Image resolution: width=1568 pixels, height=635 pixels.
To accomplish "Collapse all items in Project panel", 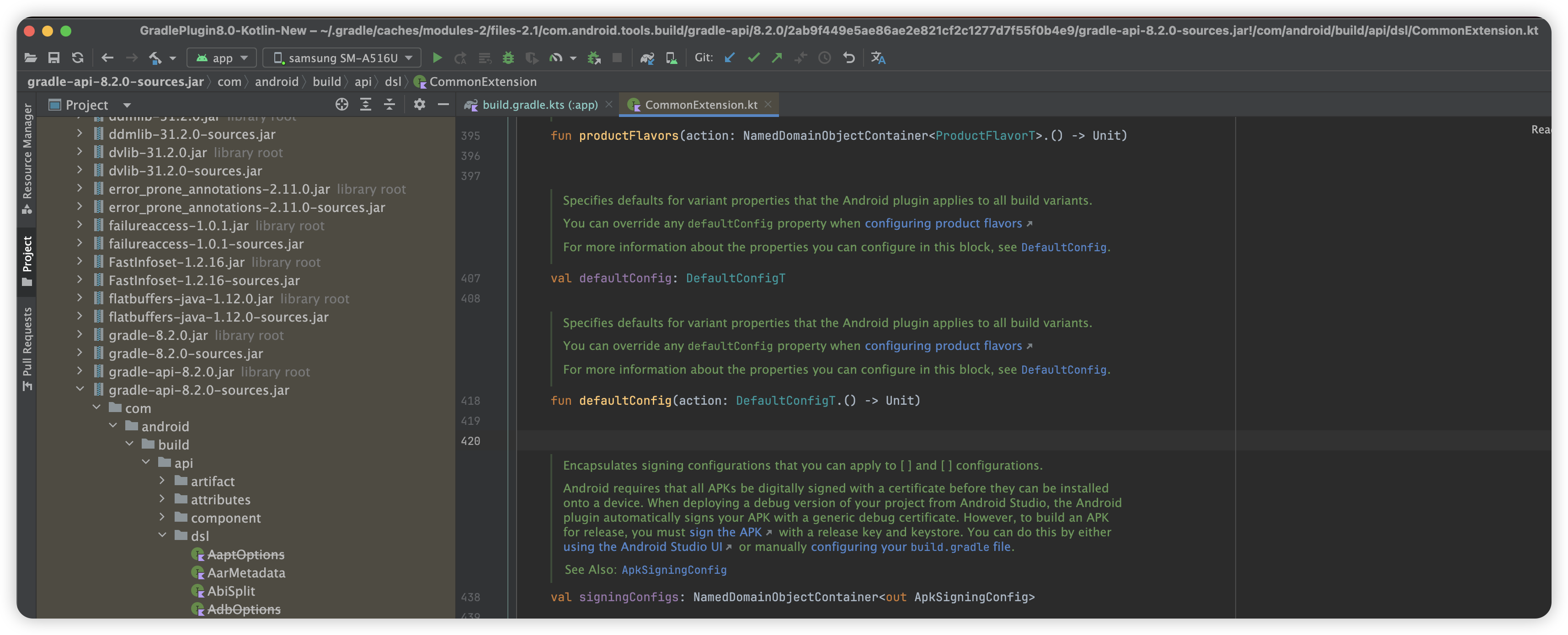I will pyautogui.click(x=389, y=105).
